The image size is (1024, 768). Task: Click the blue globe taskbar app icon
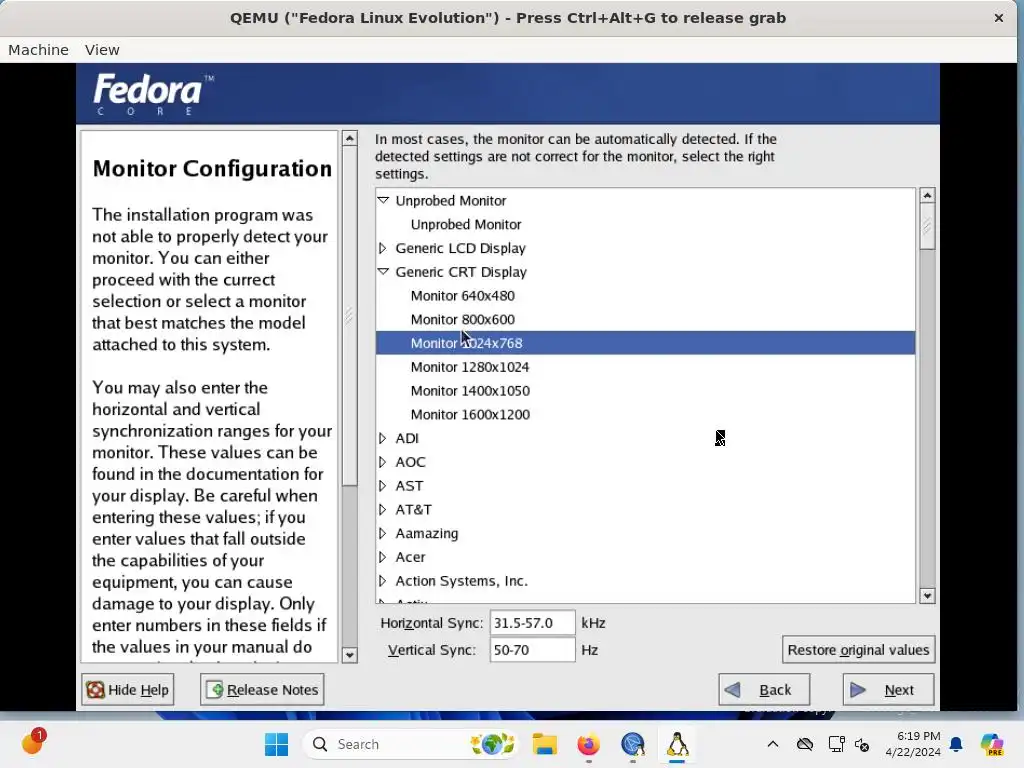(x=633, y=744)
